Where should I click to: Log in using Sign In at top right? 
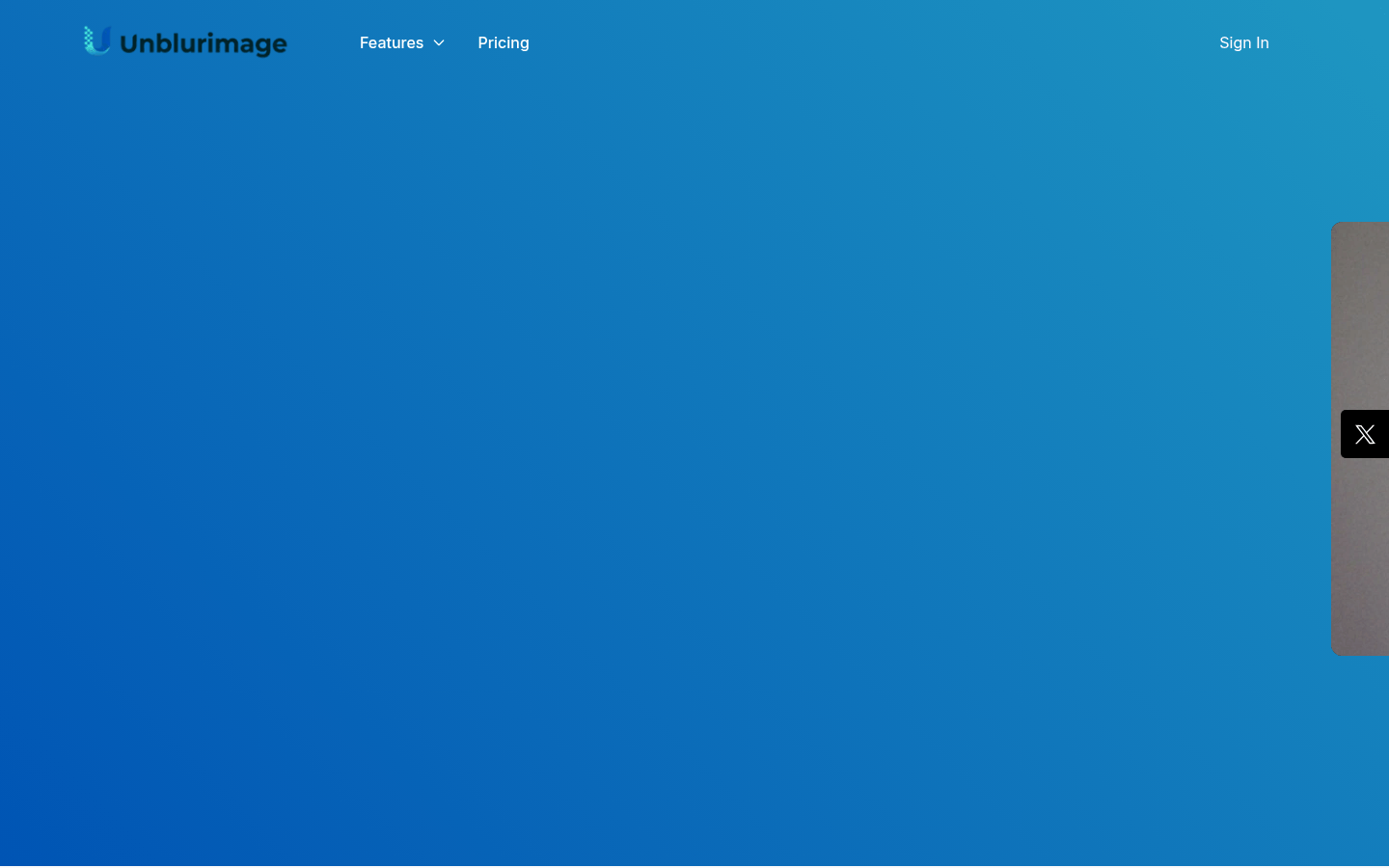pyautogui.click(x=1243, y=42)
